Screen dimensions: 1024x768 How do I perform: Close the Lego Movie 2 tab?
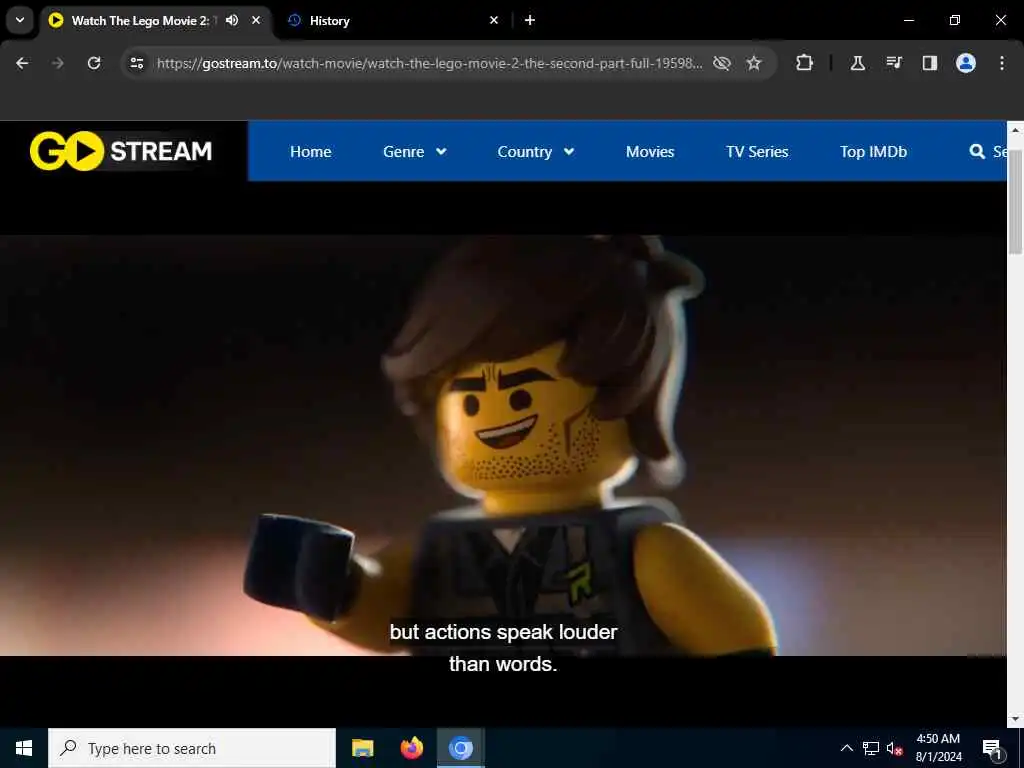coord(256,20)
